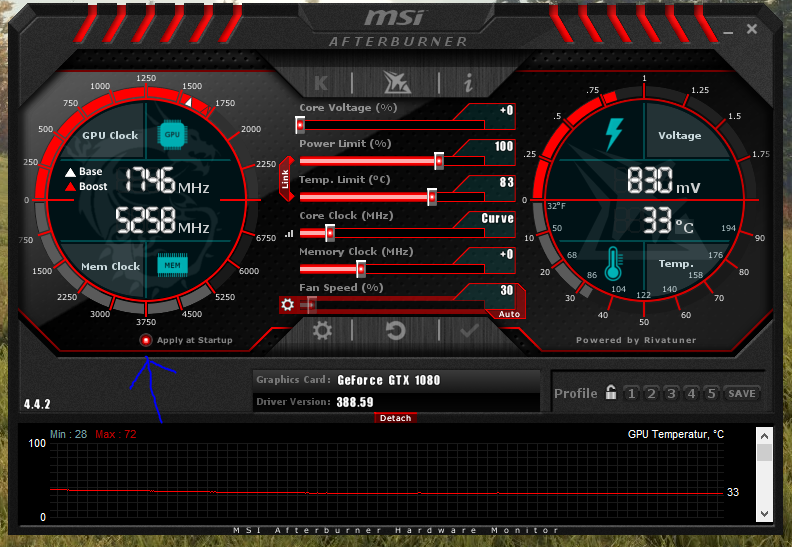The image size is (792, 547).
Task: Click monitor scrollbar down arrow
Action: click(x=764, y=514)
